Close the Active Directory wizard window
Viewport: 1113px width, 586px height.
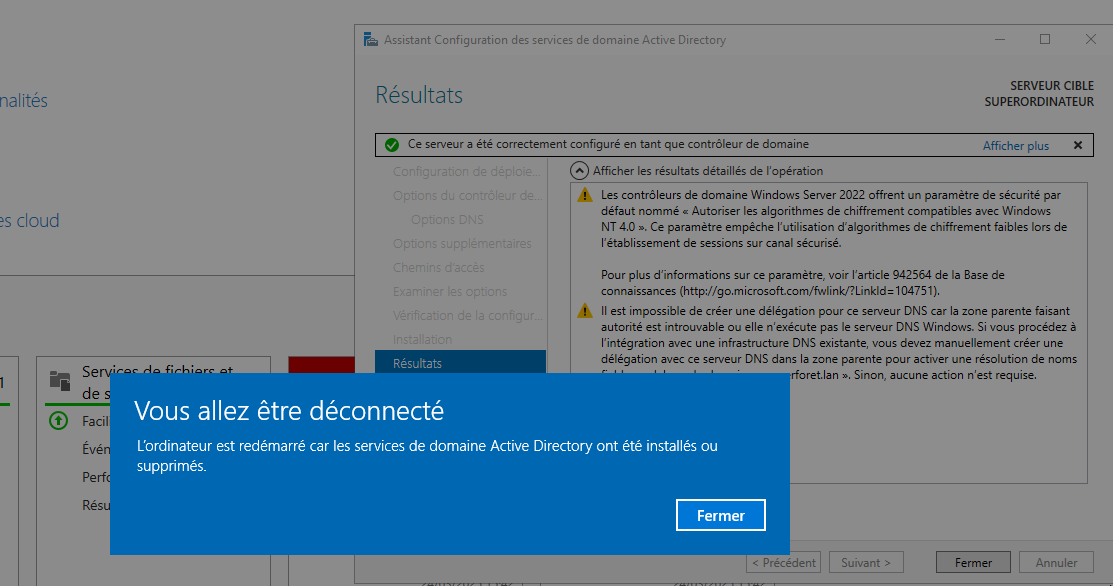coord(1090,40)
